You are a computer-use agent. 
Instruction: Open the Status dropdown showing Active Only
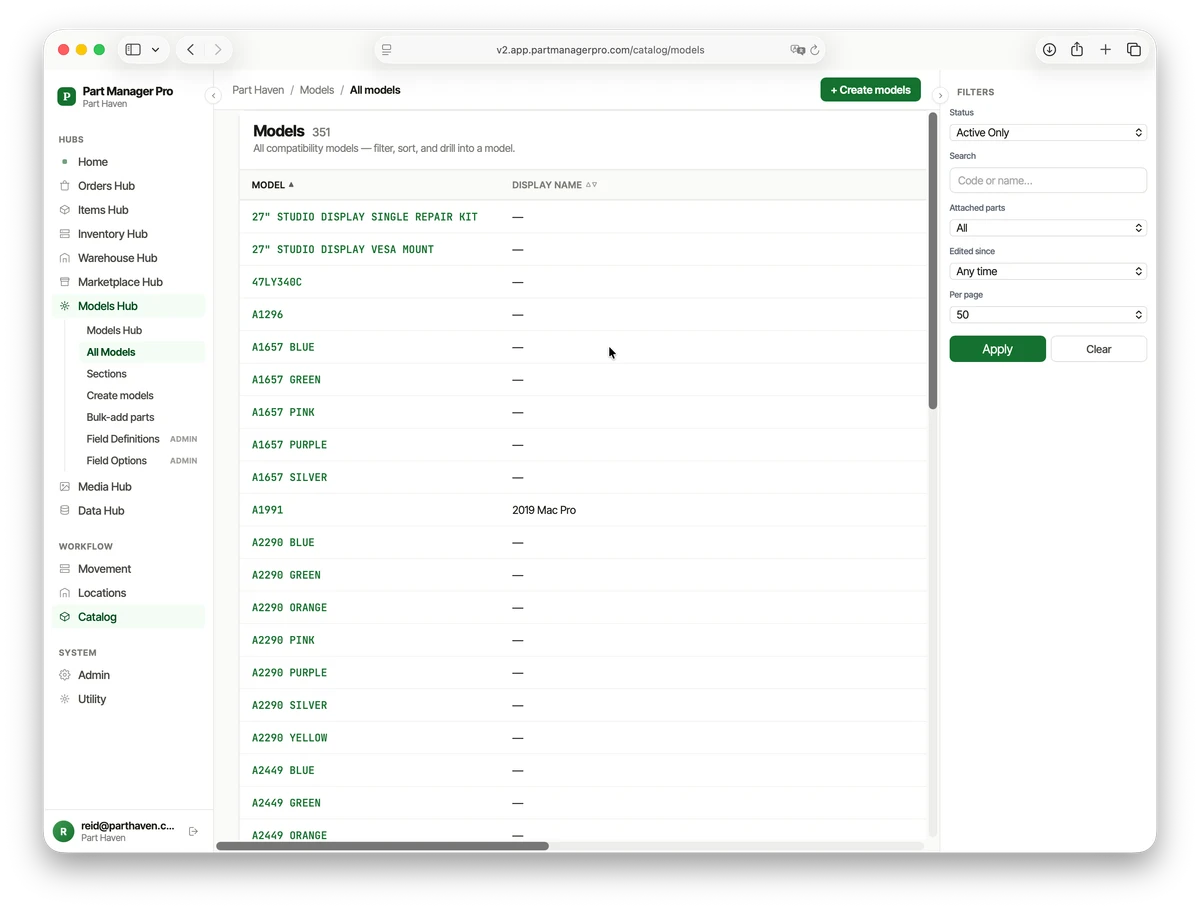point(1048,133)
